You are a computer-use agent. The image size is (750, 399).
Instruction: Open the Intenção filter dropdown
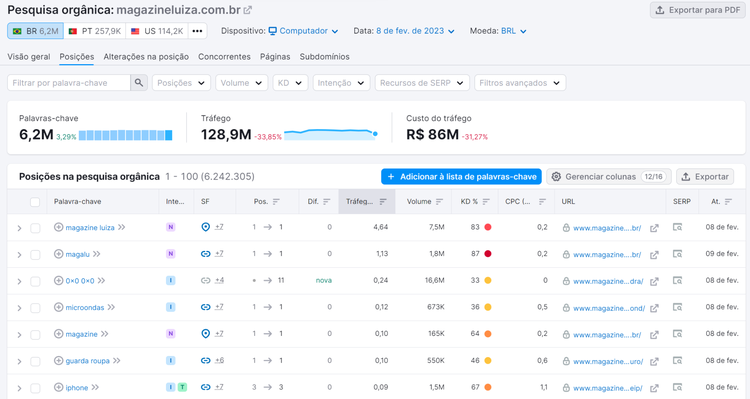coord(341,83)
